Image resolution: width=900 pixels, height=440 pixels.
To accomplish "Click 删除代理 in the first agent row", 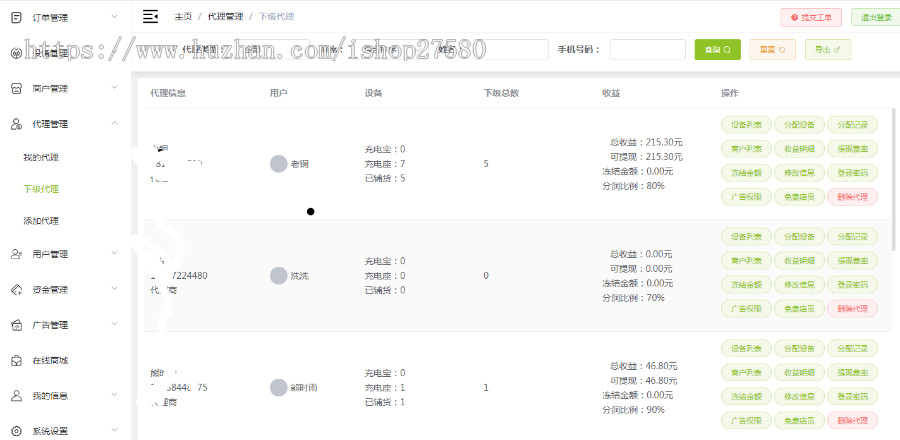I will tap(853, 196).
